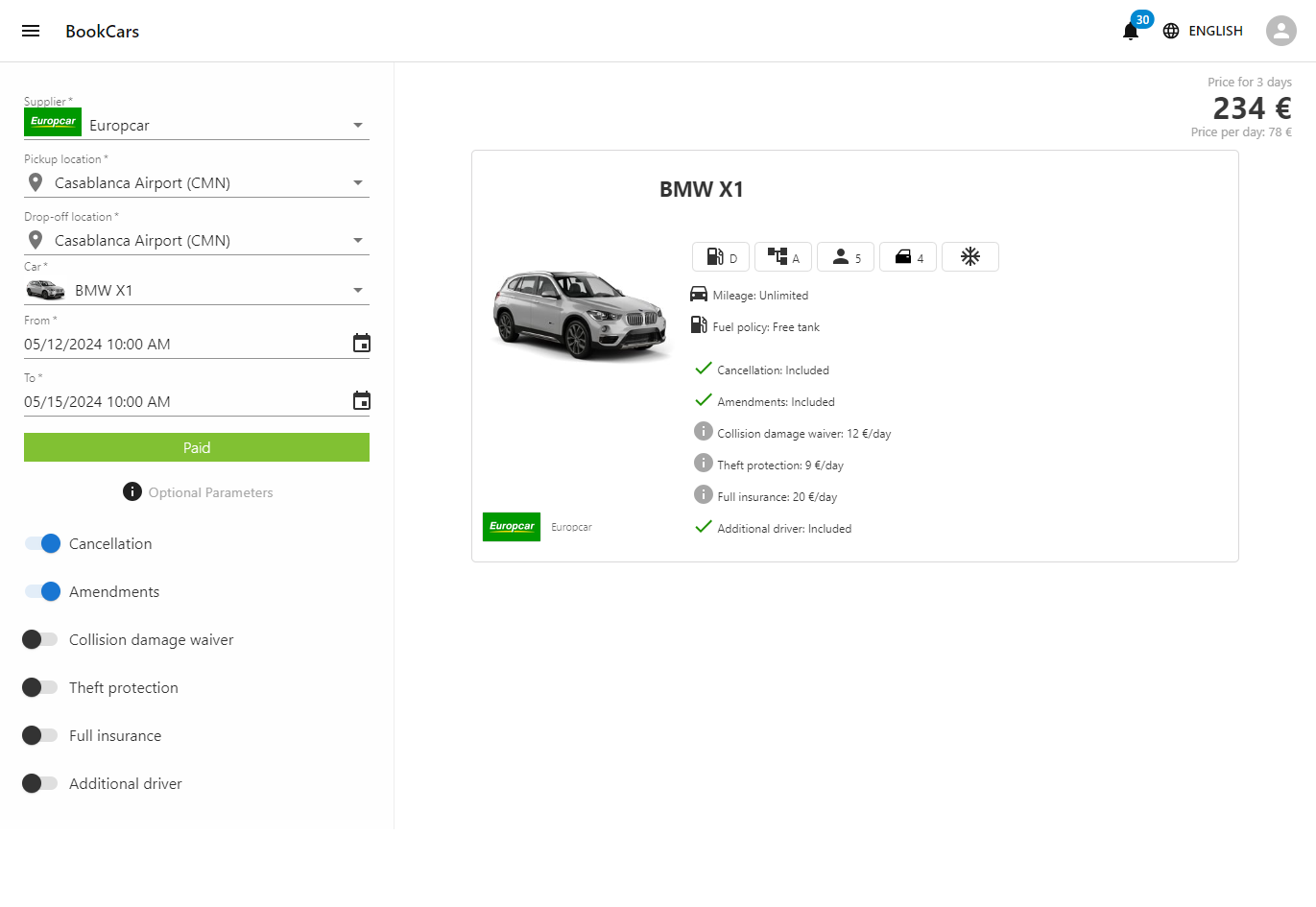Click the 234 € total price
This screenshot has width=1316, height=907.
tap(1252, 107)
